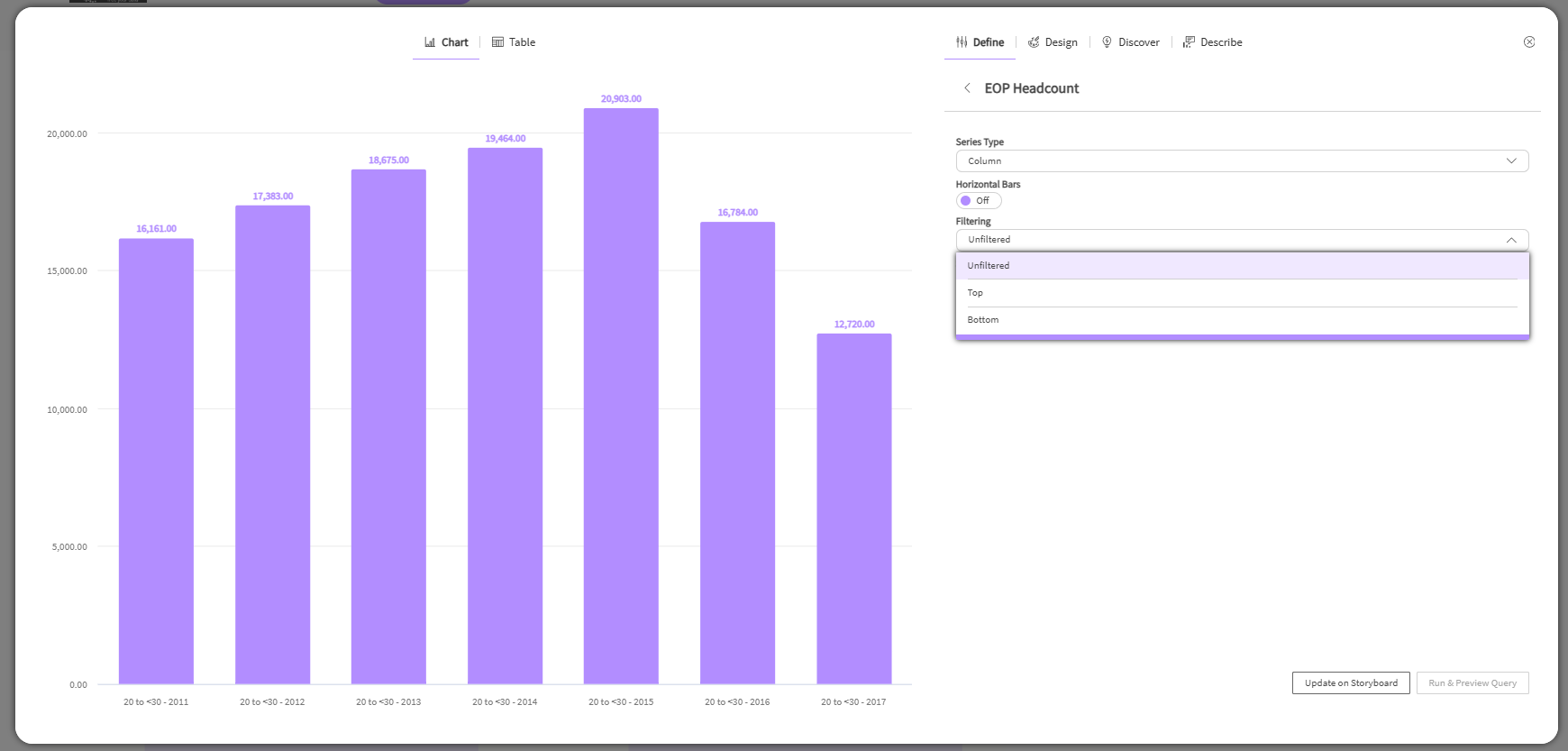Open the Series Type dropdown

(1242, 161)
